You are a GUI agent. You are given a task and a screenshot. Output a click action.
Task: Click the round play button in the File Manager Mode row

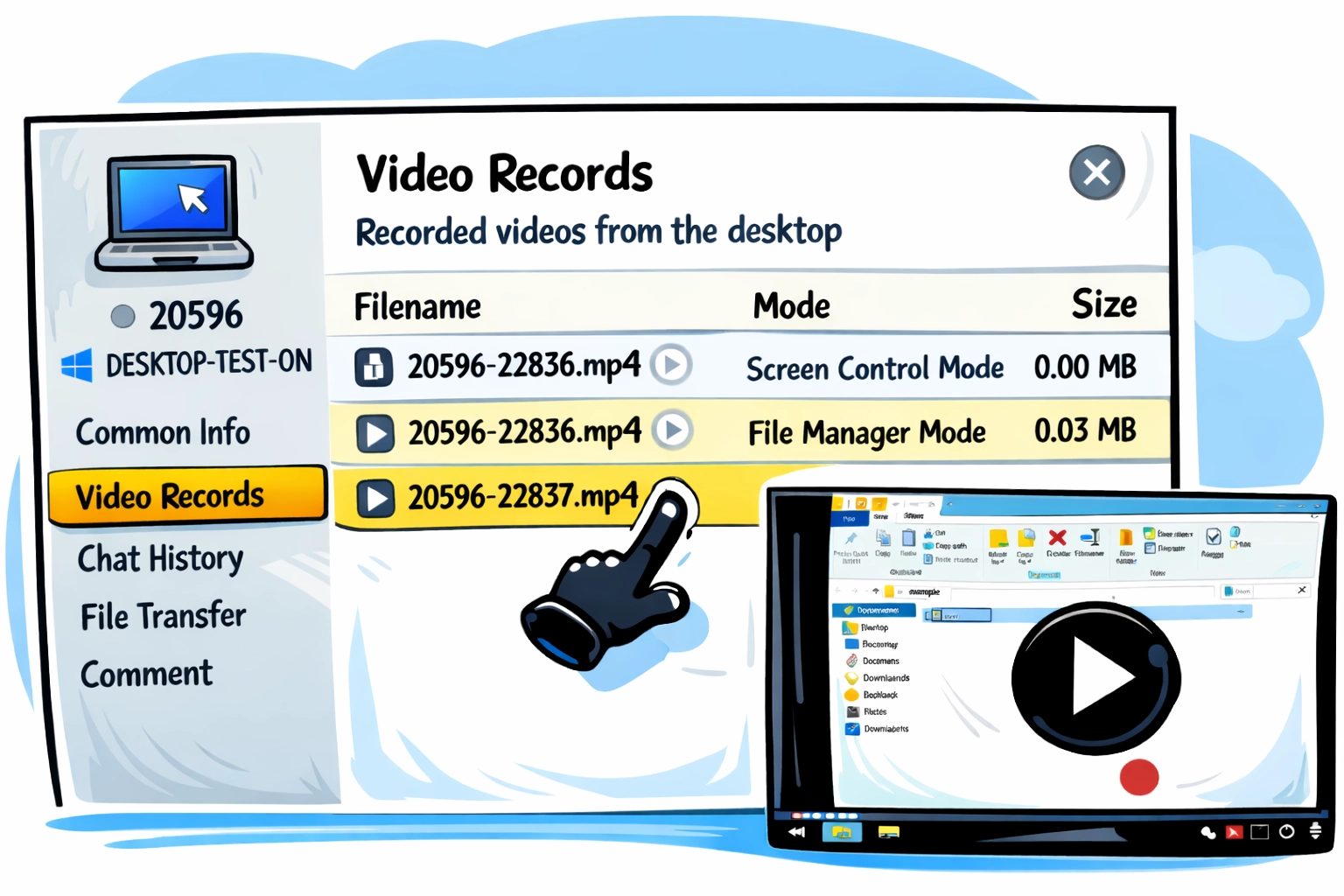coord(673,430)
